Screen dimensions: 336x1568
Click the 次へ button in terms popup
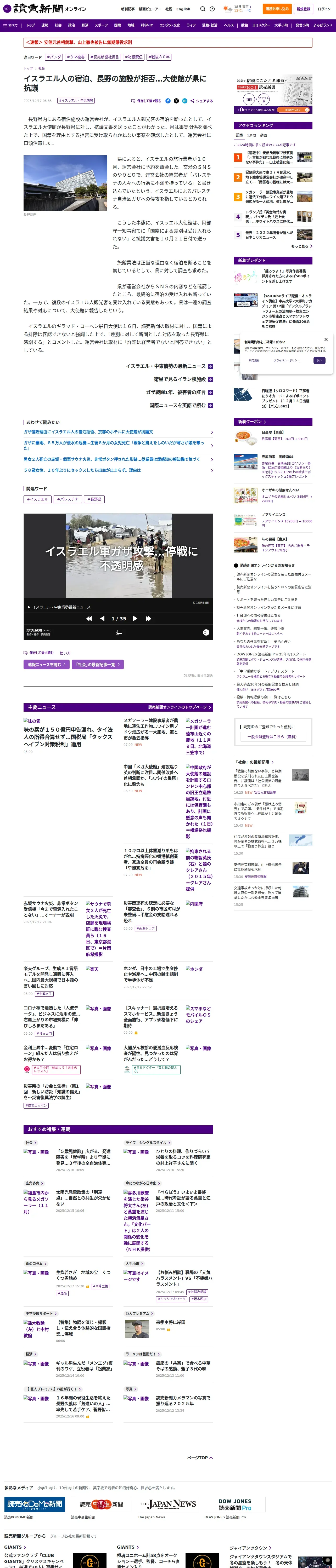[319, 360]
